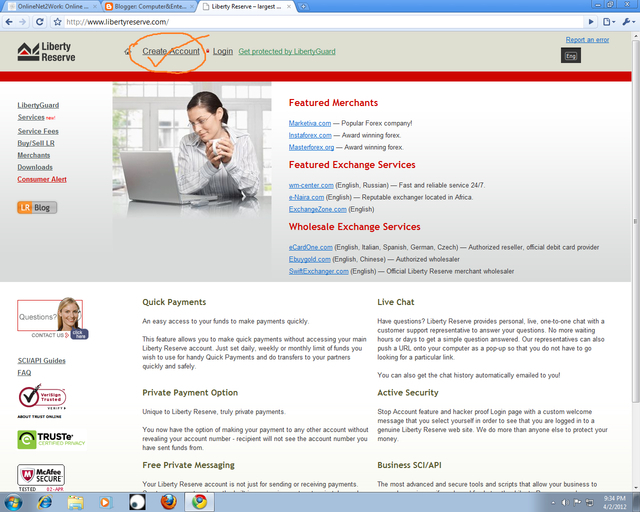
Task: Click the Action Center flag tray icon
Action: (577, 503)
